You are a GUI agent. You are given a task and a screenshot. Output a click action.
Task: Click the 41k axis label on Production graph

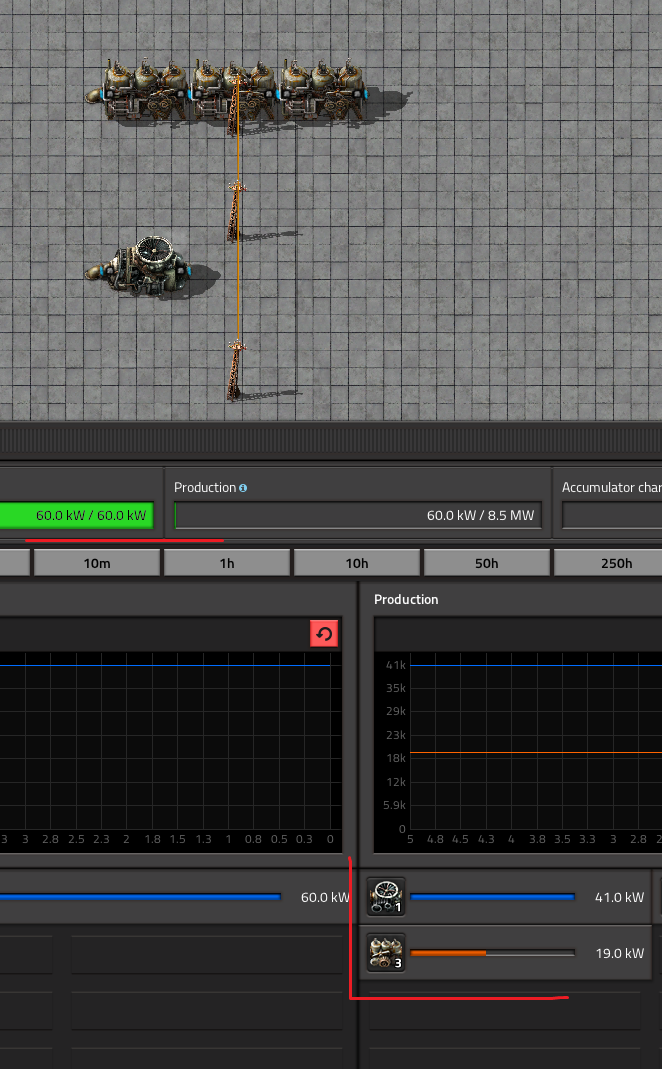pyautogui.click(x=396, y=665)
